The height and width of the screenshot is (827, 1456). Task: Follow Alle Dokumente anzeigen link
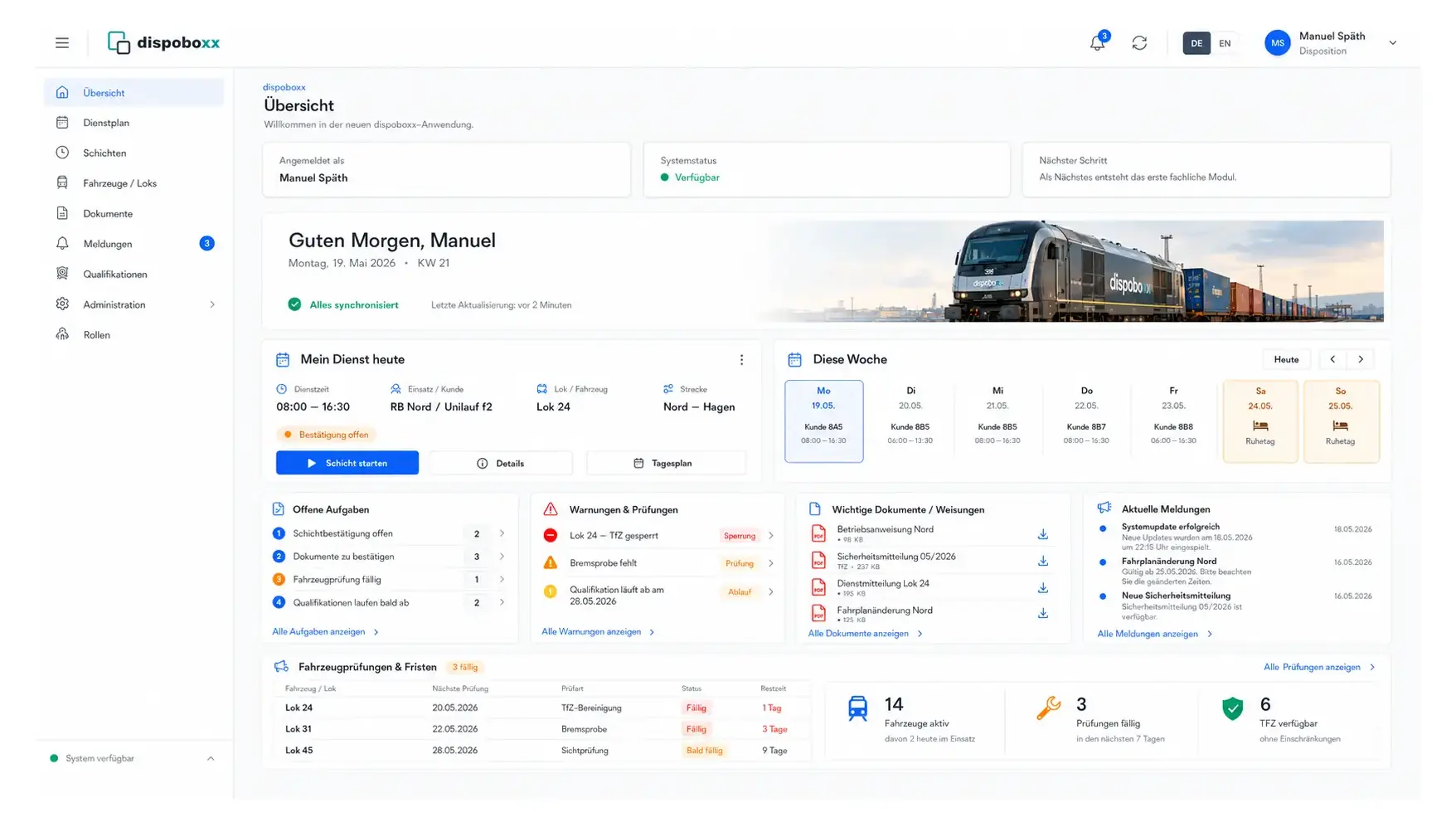pos(865,634)
